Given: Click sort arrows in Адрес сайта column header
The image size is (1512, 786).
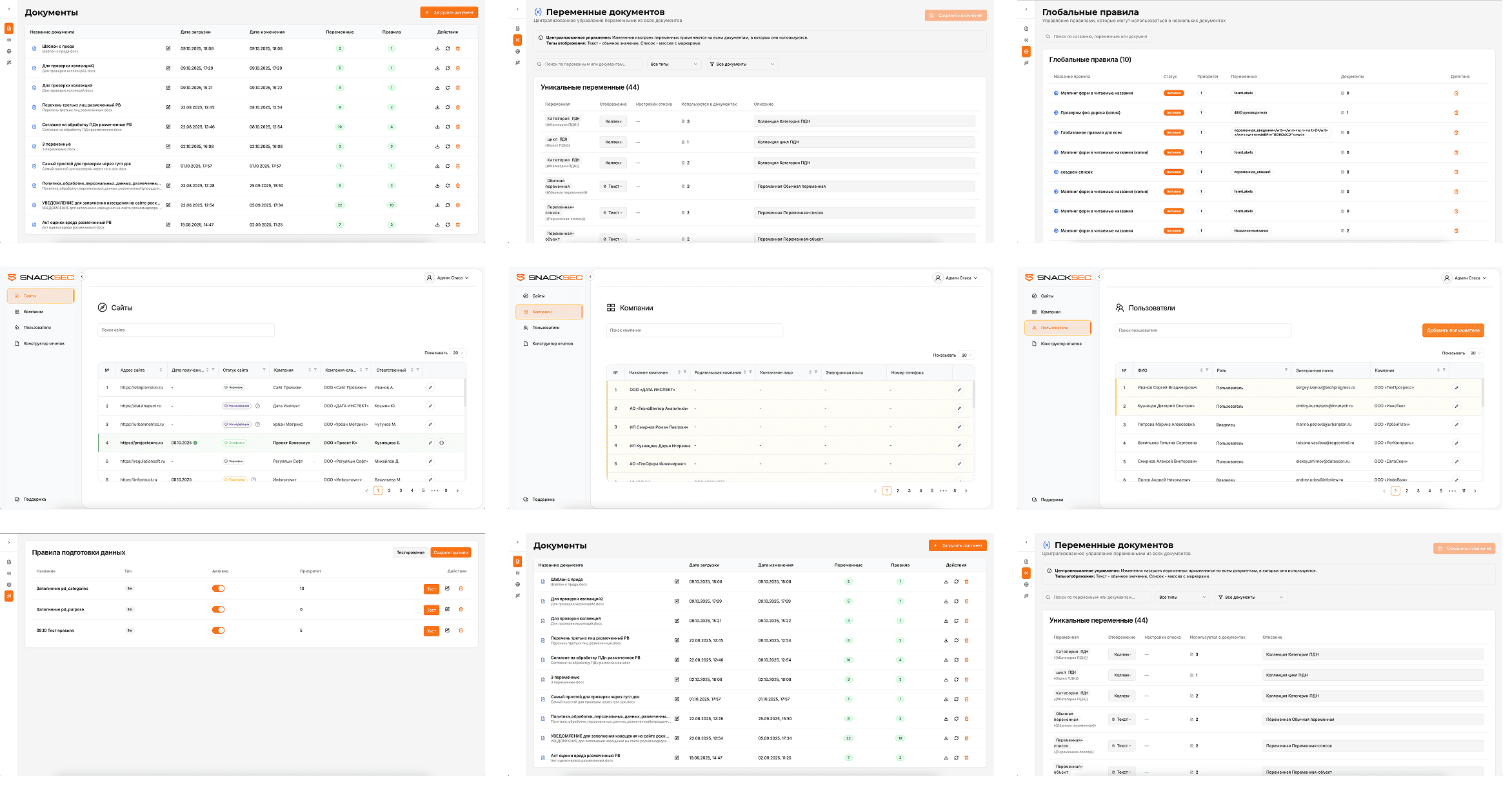Looking at the screenshot, I should 161,370.
